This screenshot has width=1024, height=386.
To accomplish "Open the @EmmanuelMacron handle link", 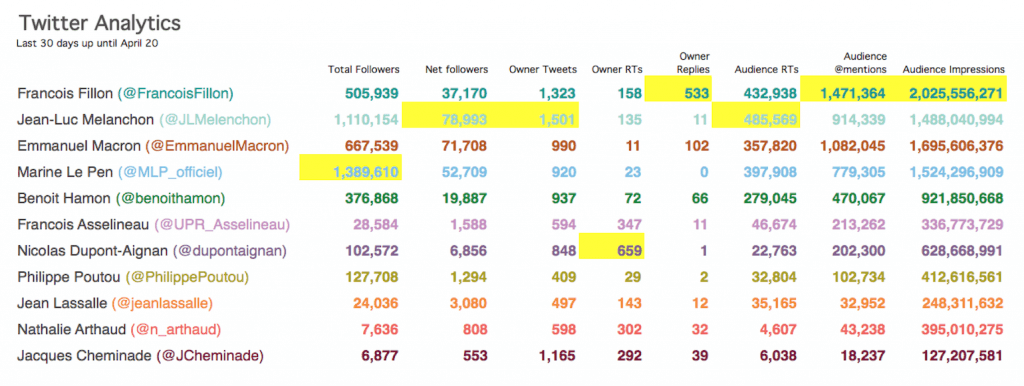I will (217, 146).
